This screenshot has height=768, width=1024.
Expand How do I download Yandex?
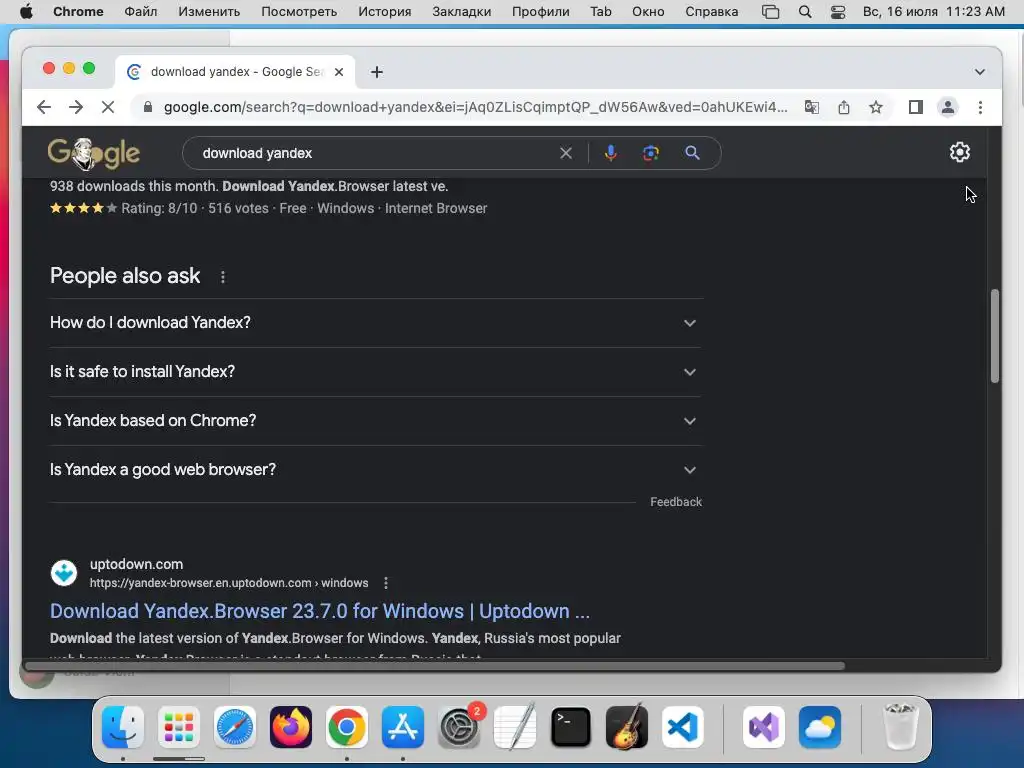click(x=376, y=323)
